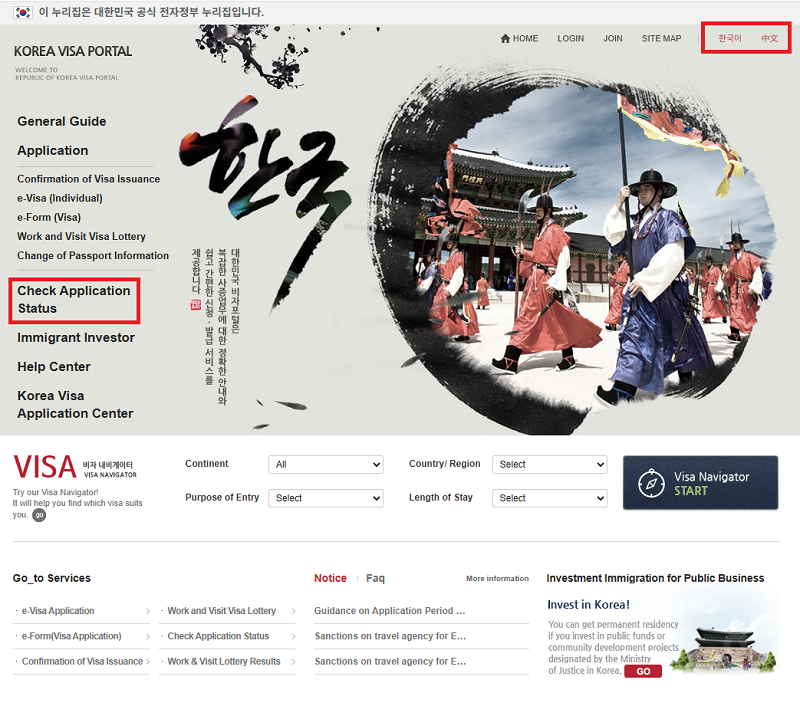Click the Visa Navigator compass icon

point(652,483)
